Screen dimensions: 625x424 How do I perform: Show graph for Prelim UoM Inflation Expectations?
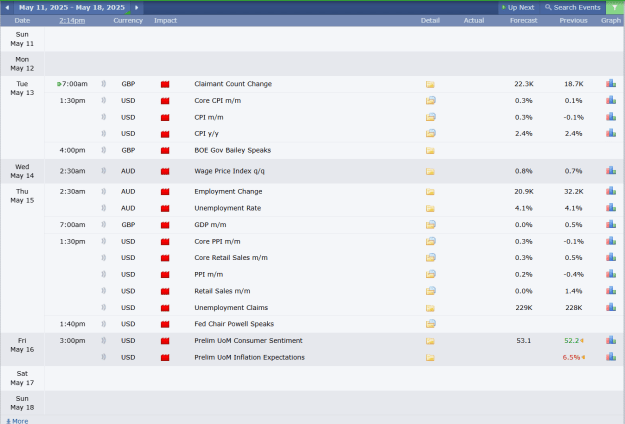(x=611, y=357)
